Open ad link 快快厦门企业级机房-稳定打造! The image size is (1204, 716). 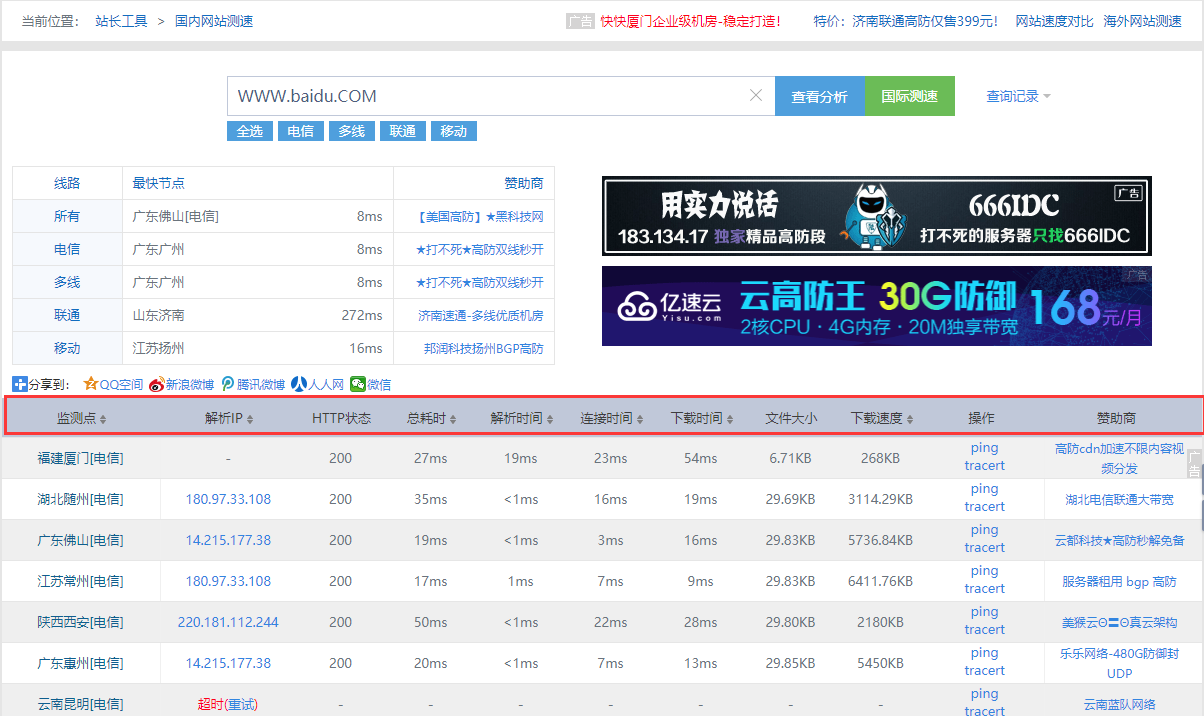pyautogui.click(x=690, y=21)
